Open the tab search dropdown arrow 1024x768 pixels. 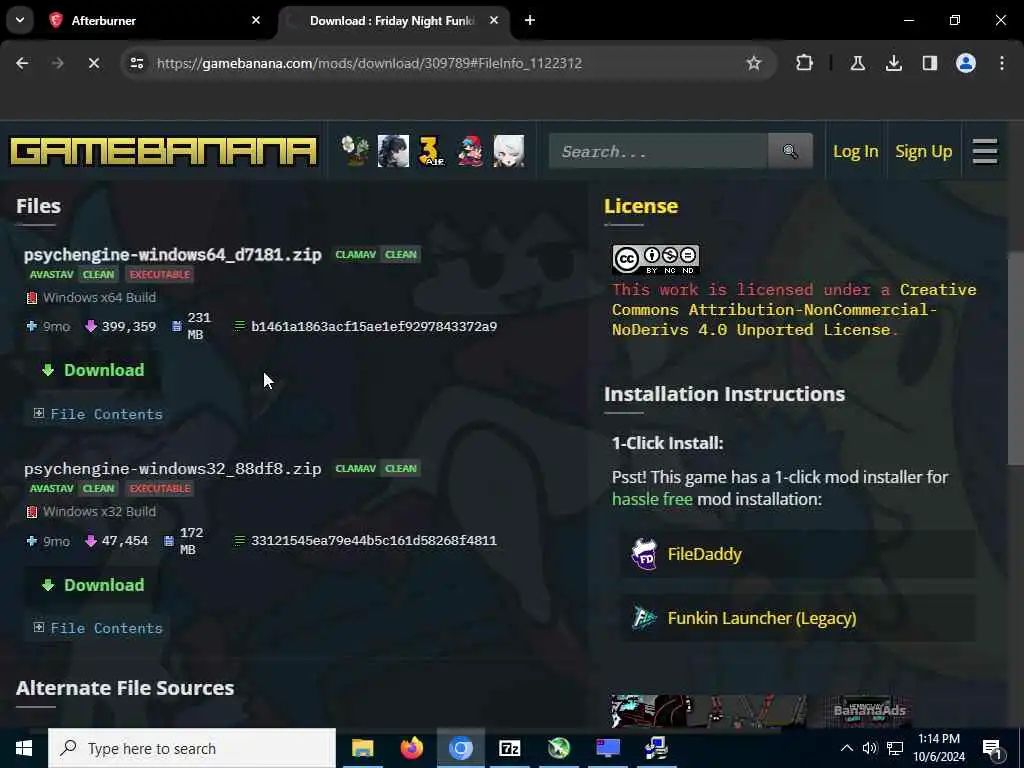point(20,20)
